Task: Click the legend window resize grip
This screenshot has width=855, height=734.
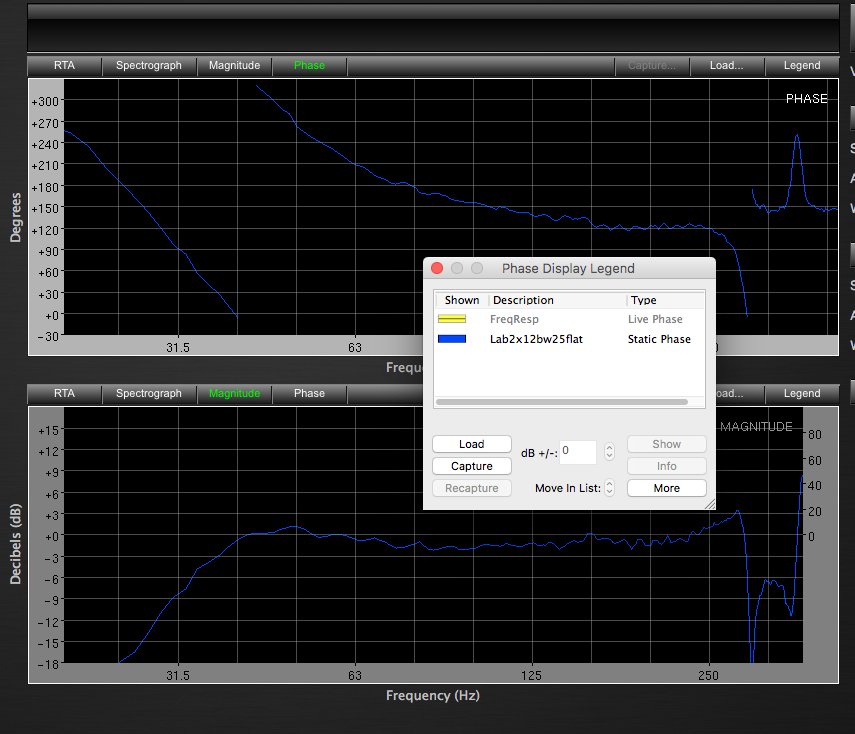Action: tap(709, 504)
